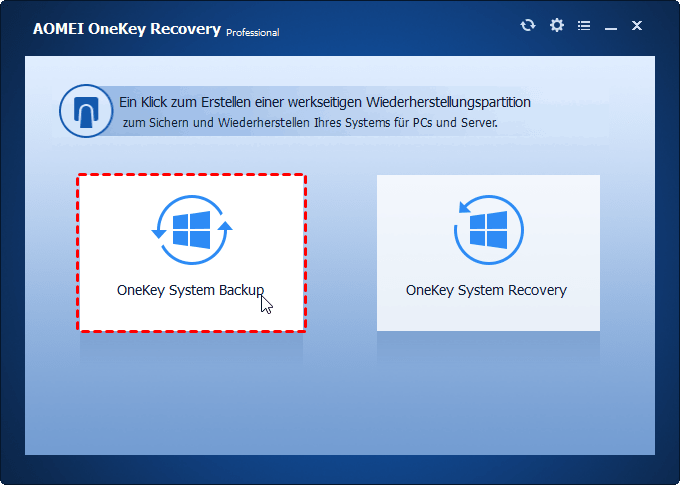The height and width of the screenshot is (485, 680).
Task: Click the 'Ein Klick zum Erstellen' headline text
Action: tap(325, 102)
